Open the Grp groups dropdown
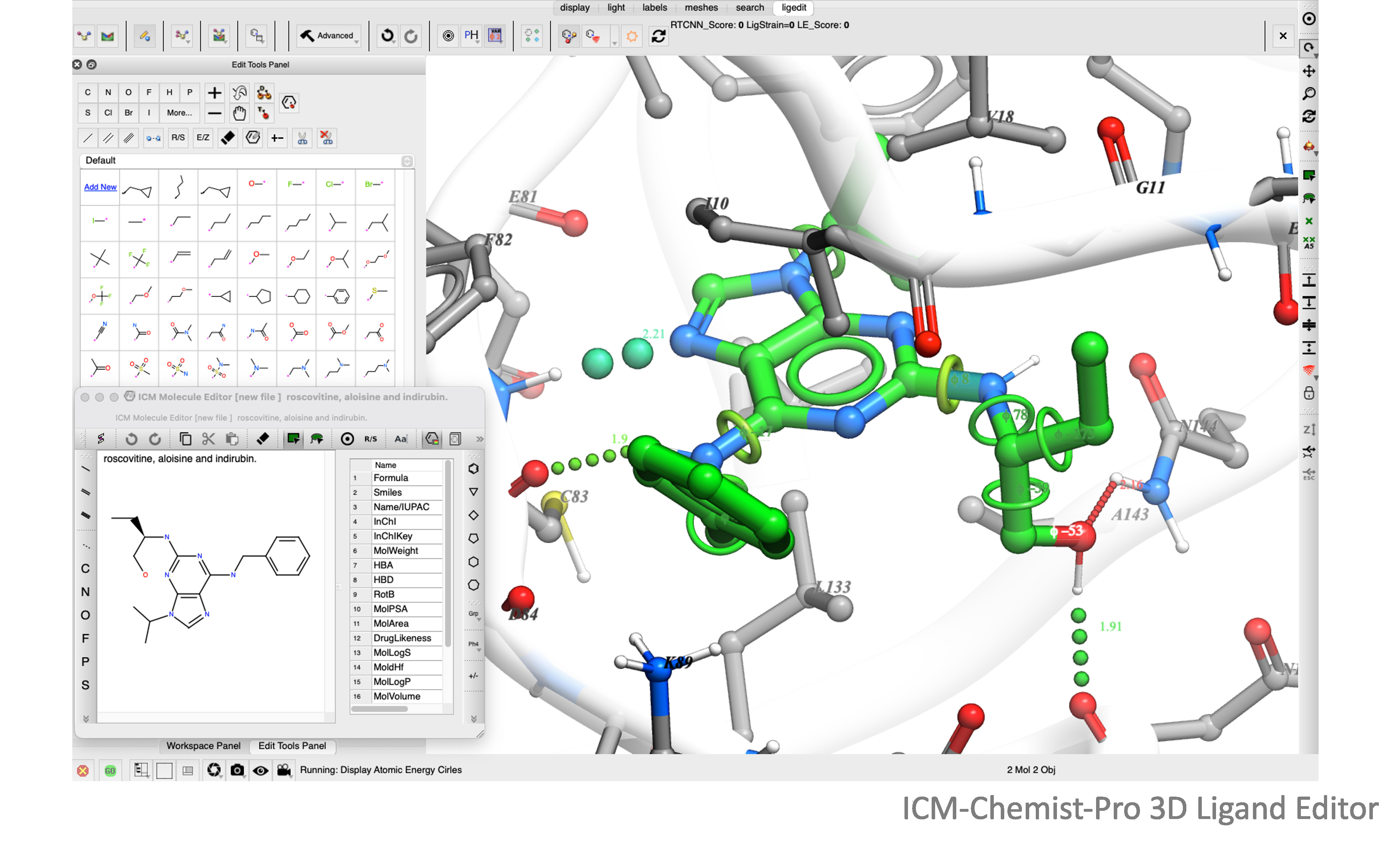 tap(474, 614)
